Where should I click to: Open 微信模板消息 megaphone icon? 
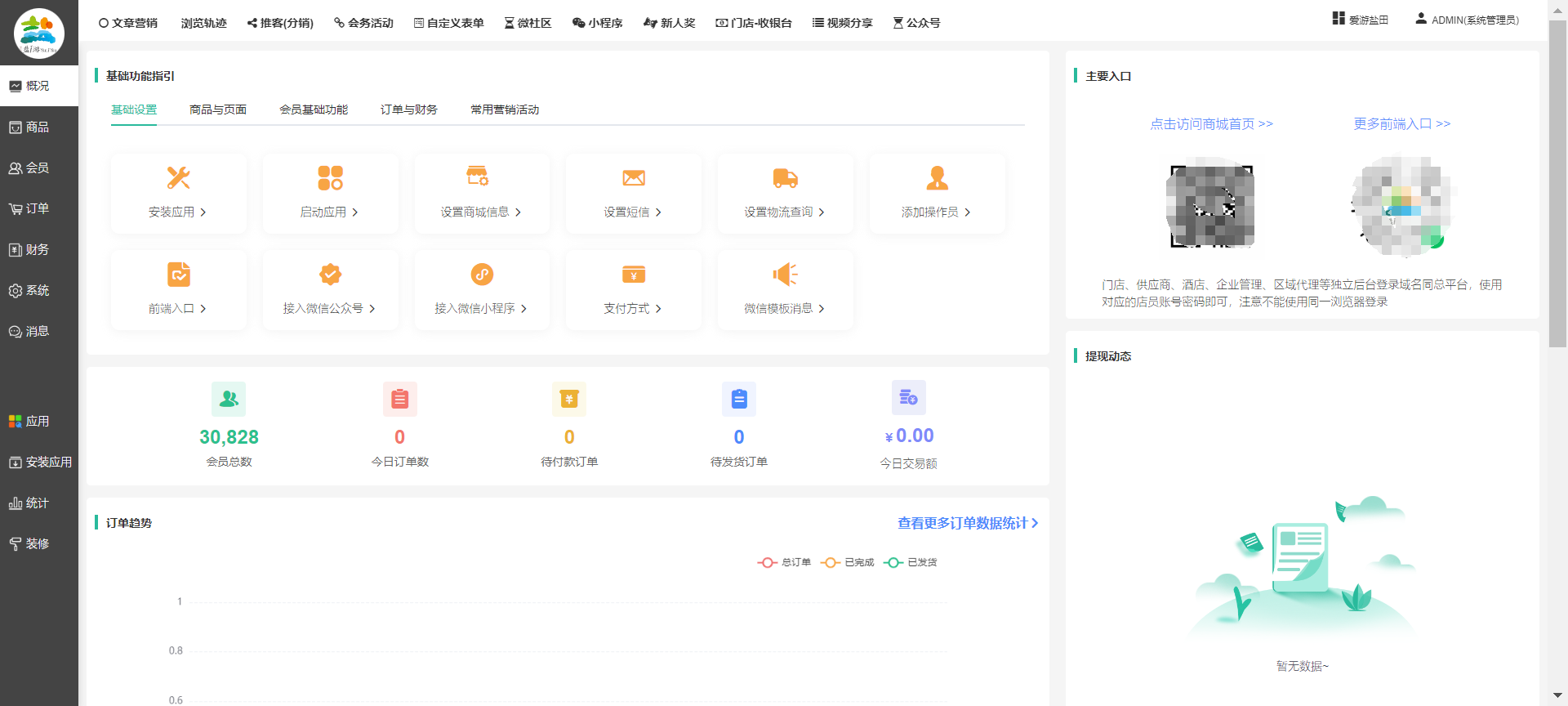click(x=785, y=275)
